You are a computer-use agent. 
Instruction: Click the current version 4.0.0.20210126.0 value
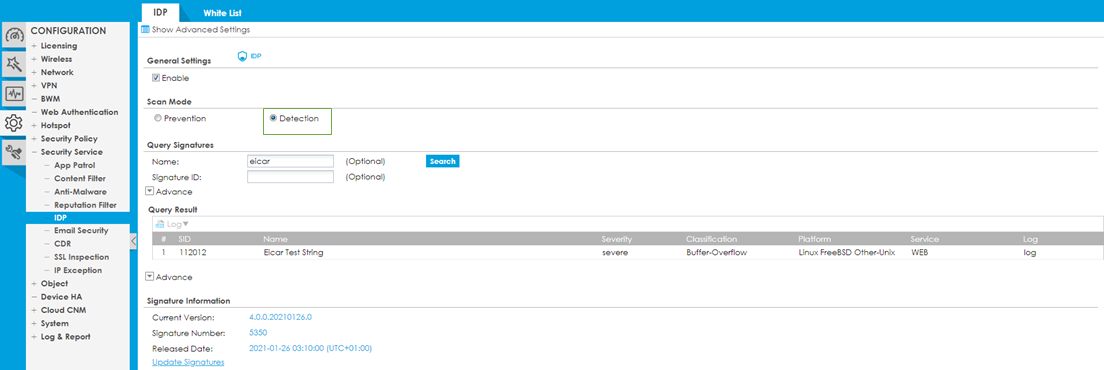click(280, 317)
